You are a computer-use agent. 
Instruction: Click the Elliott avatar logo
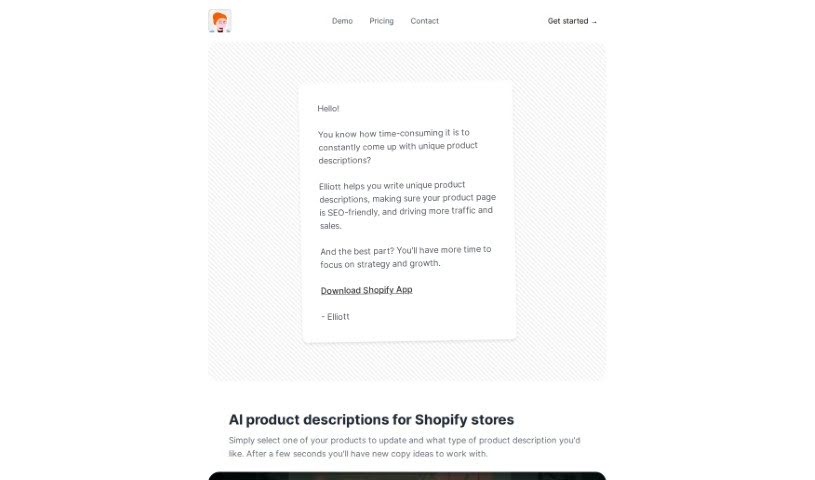(x=219, y=21)
